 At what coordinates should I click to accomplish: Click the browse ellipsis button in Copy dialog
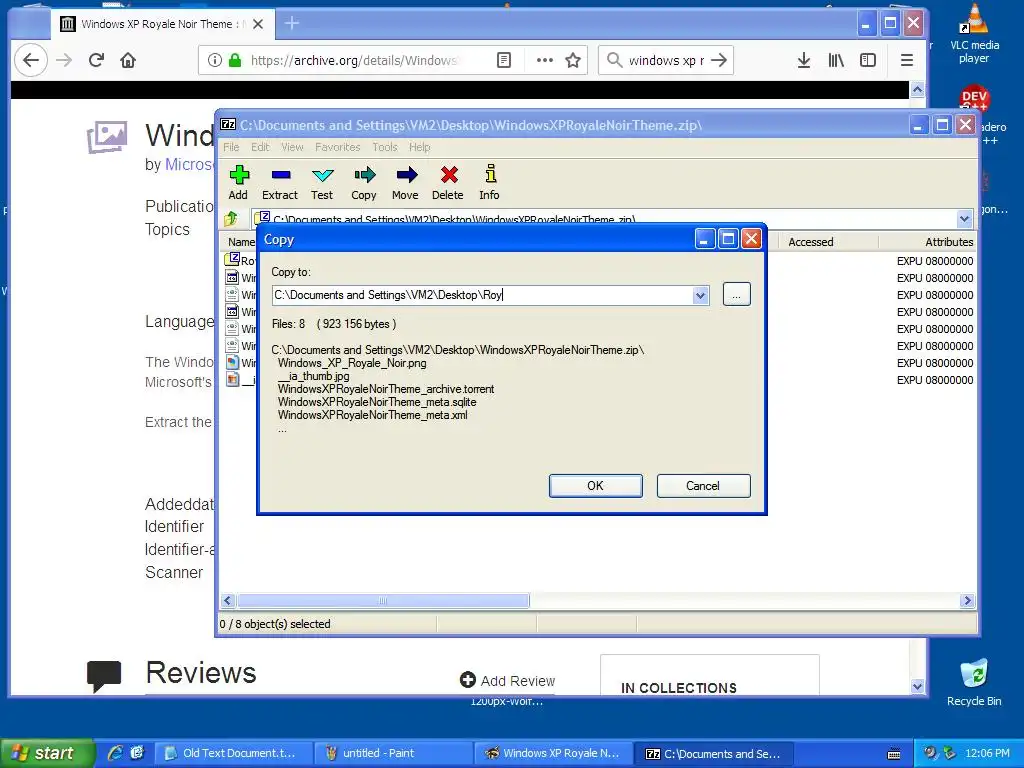[737, 295]
